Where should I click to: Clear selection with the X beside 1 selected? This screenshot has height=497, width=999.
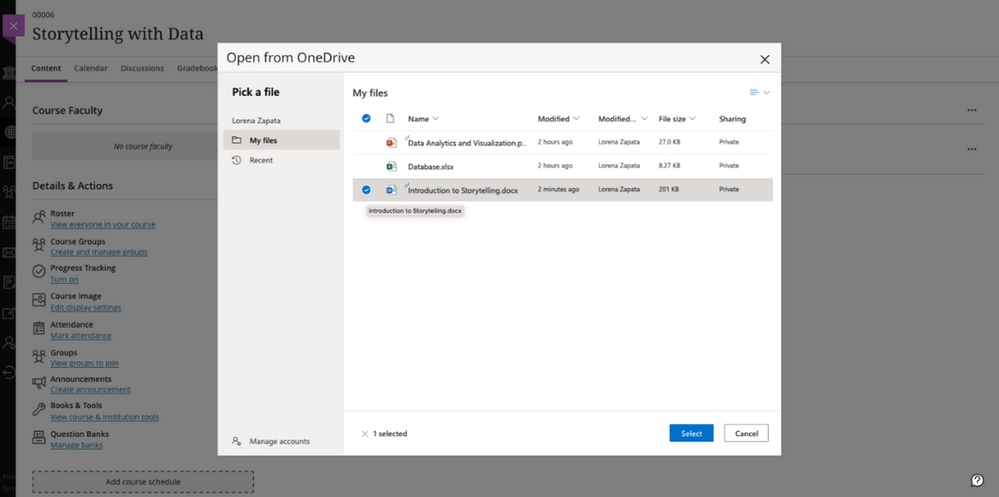click(x=365, y=434)
